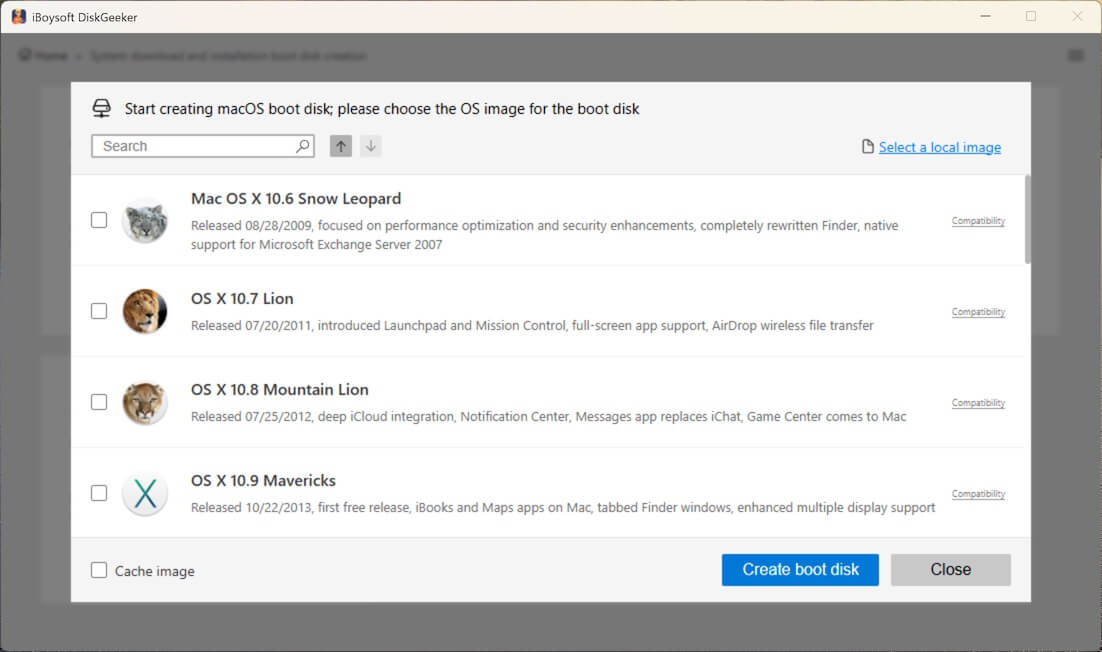Viewport: 1102px width, 652px height.
Task: Click the search magnifier icon
Action: [x=303, y=146]
